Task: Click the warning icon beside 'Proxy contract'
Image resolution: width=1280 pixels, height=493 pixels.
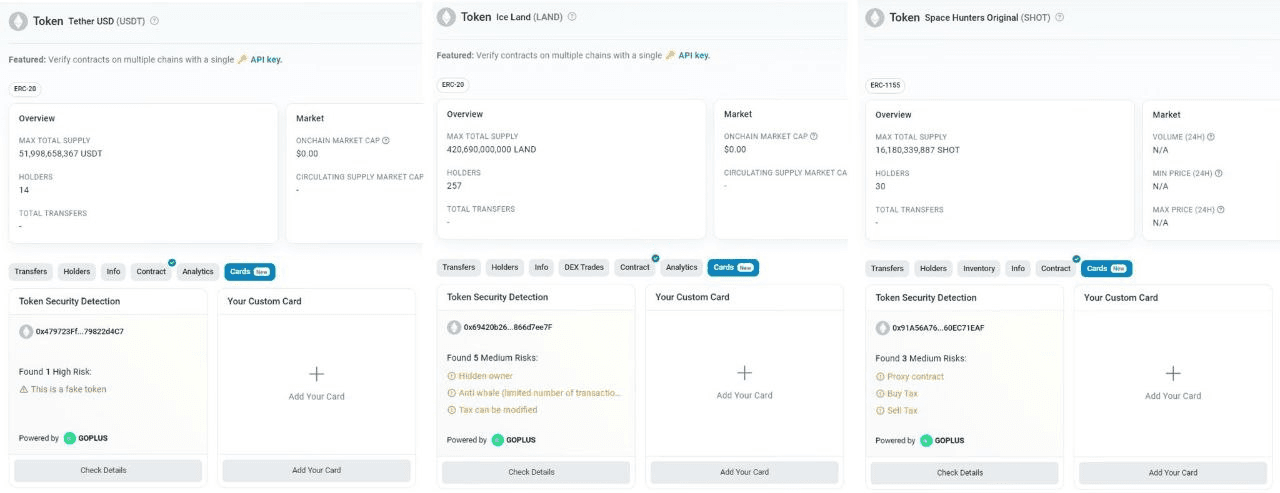Action: [880, 377]
